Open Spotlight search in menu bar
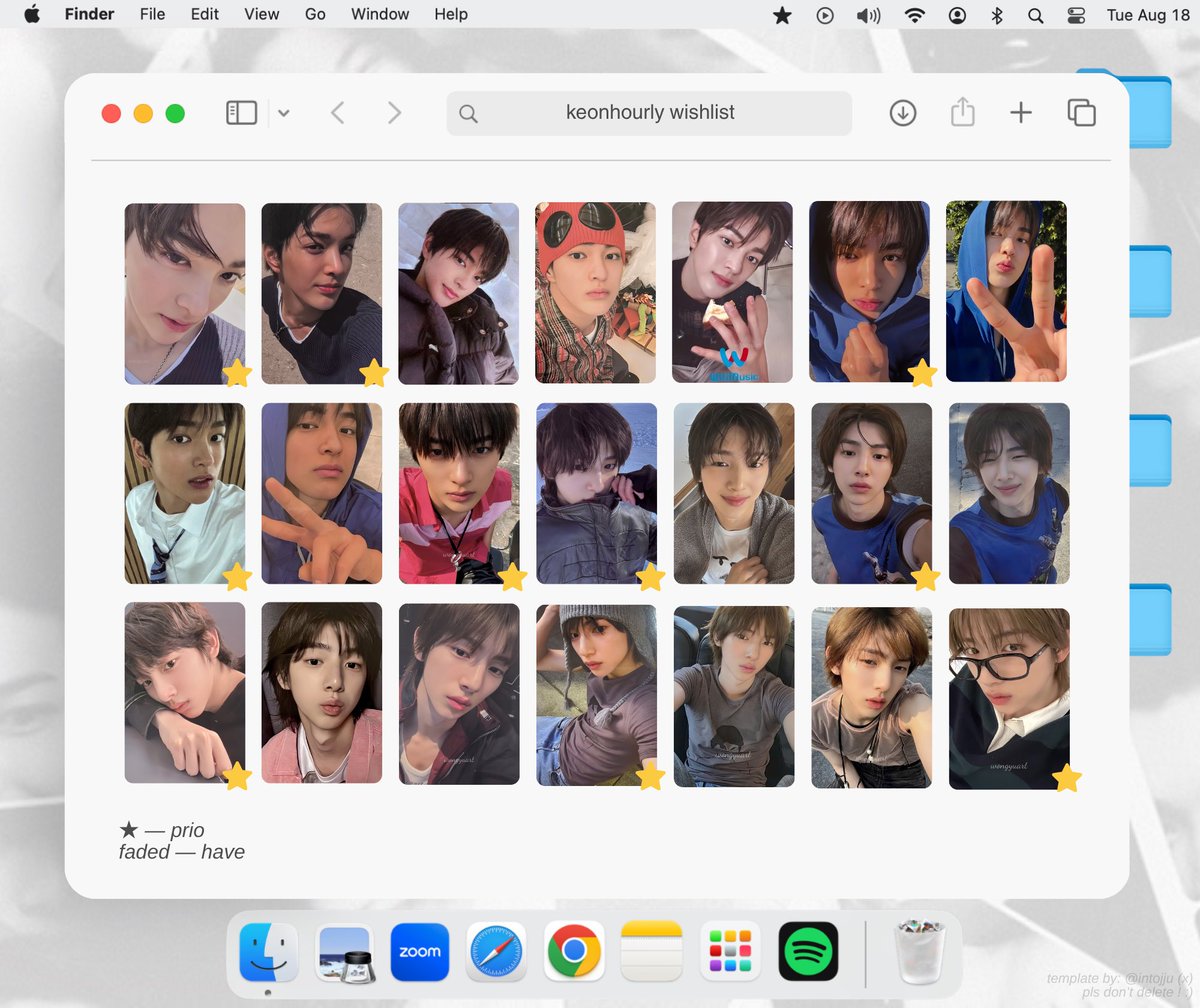Image resolution: width=1200 pixels, height=1008 pixels. [1035, 15]
